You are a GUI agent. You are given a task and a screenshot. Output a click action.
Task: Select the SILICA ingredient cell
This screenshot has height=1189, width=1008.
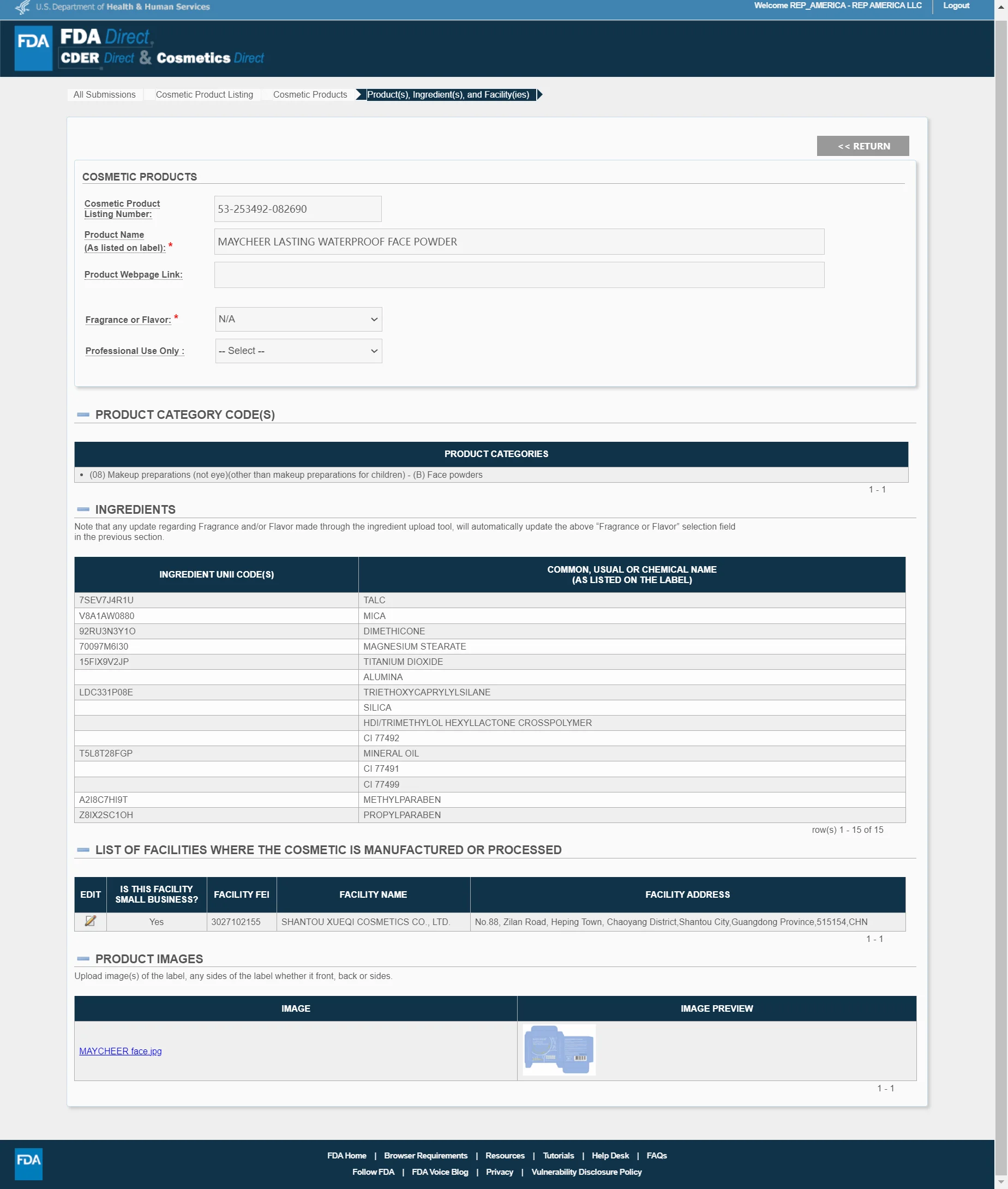click(632, 708)
